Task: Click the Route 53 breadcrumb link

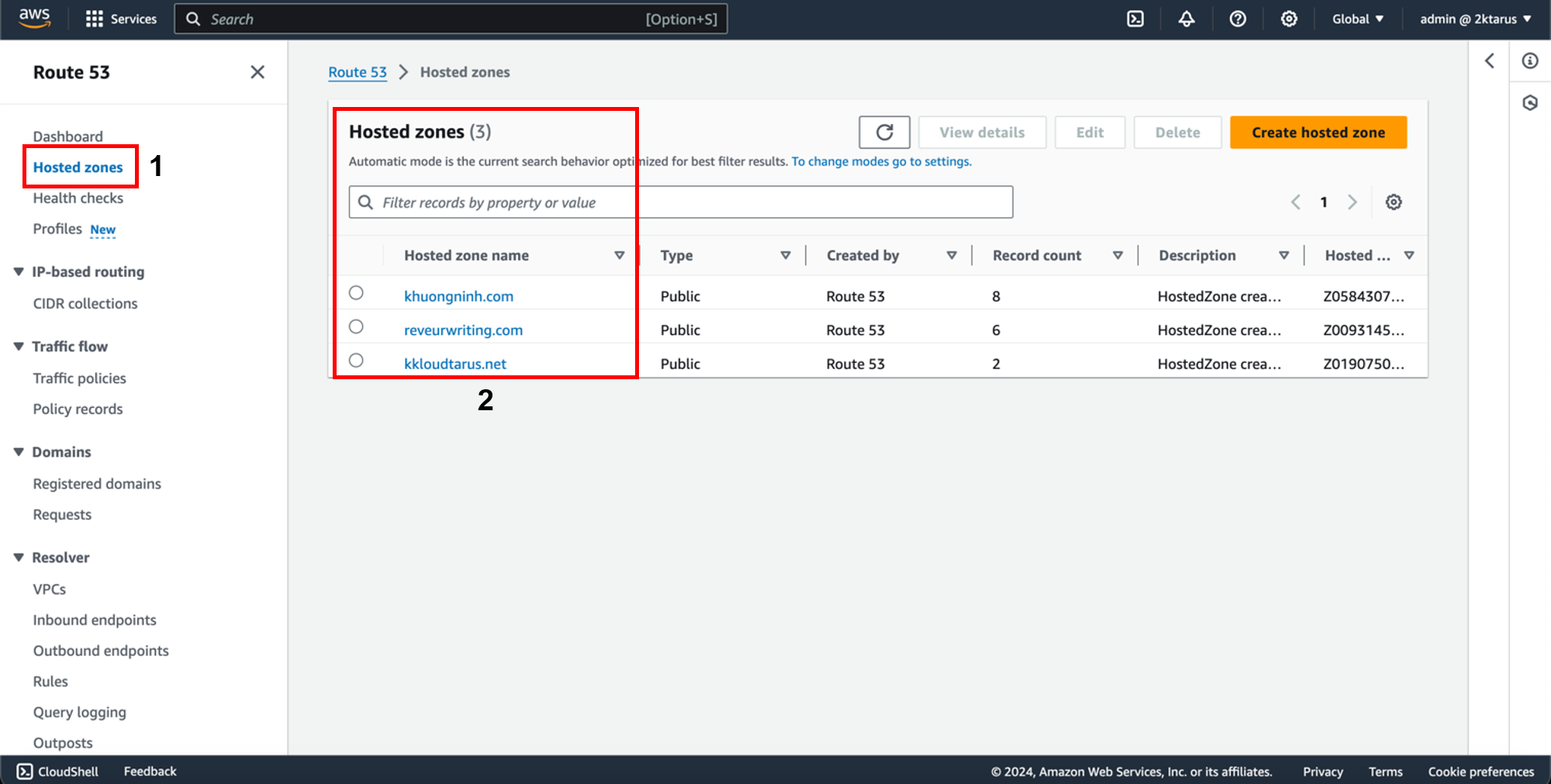Action: pyautogui.click(x=358, y=72)
